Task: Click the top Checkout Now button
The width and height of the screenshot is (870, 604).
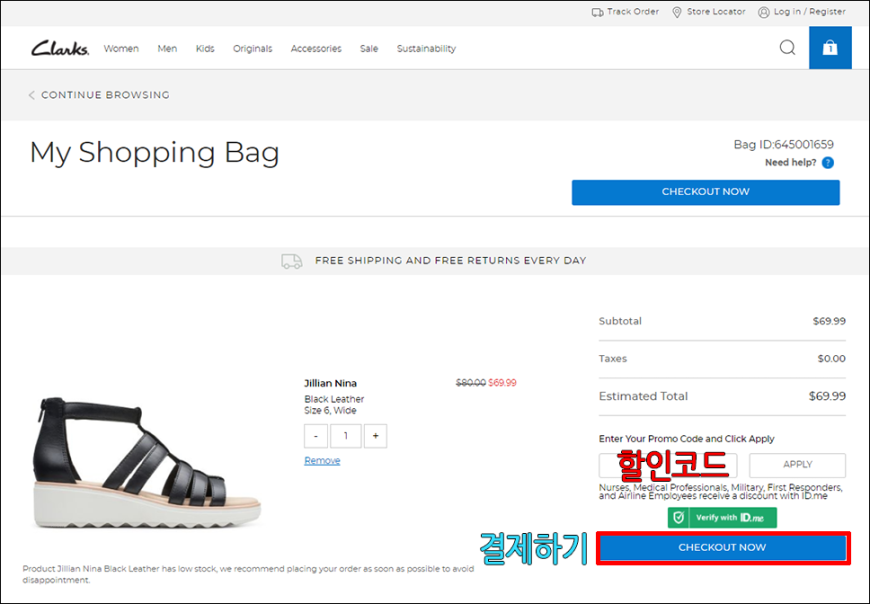Action: [706, 192]
